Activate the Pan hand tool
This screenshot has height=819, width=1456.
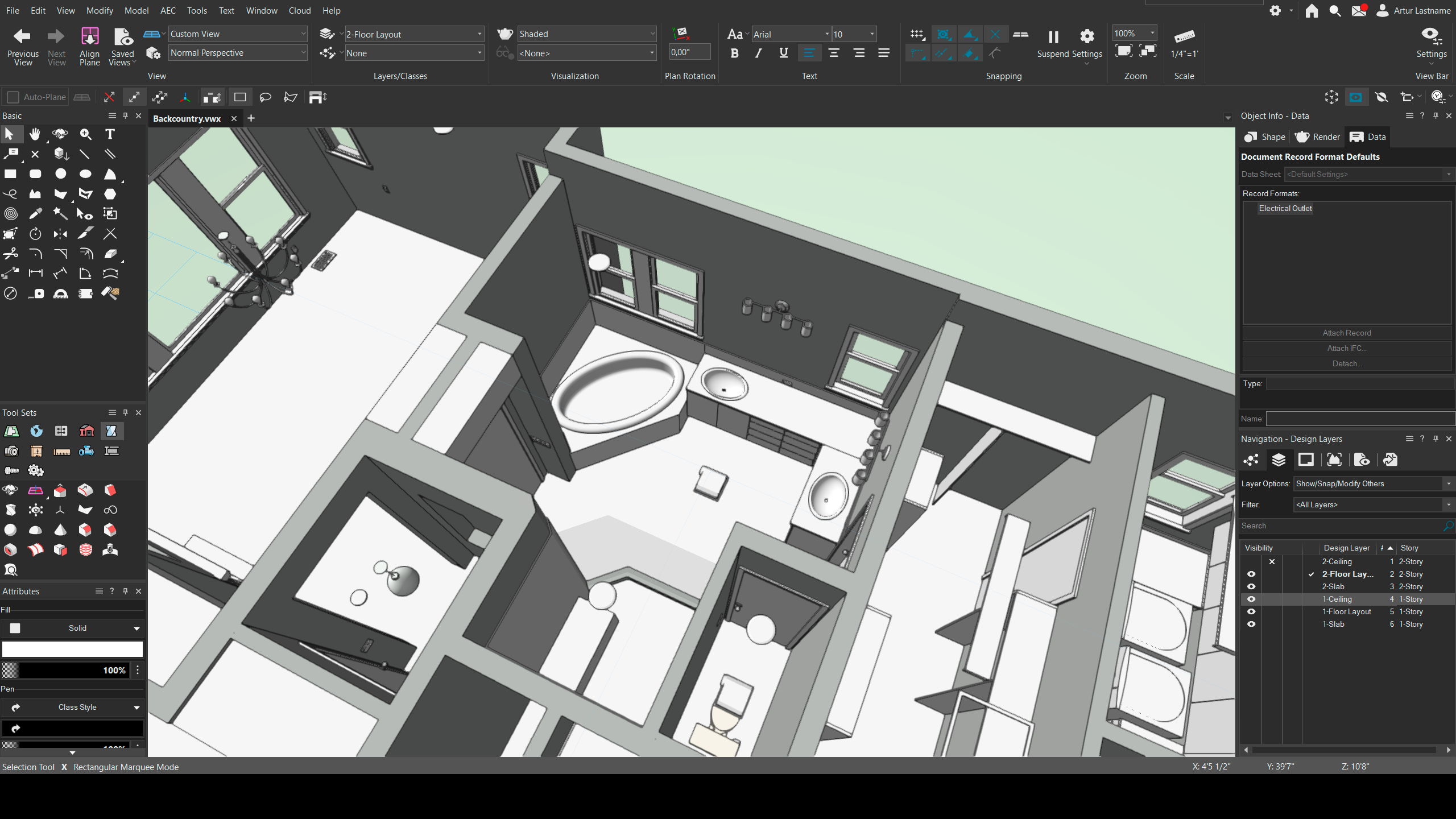35,134
